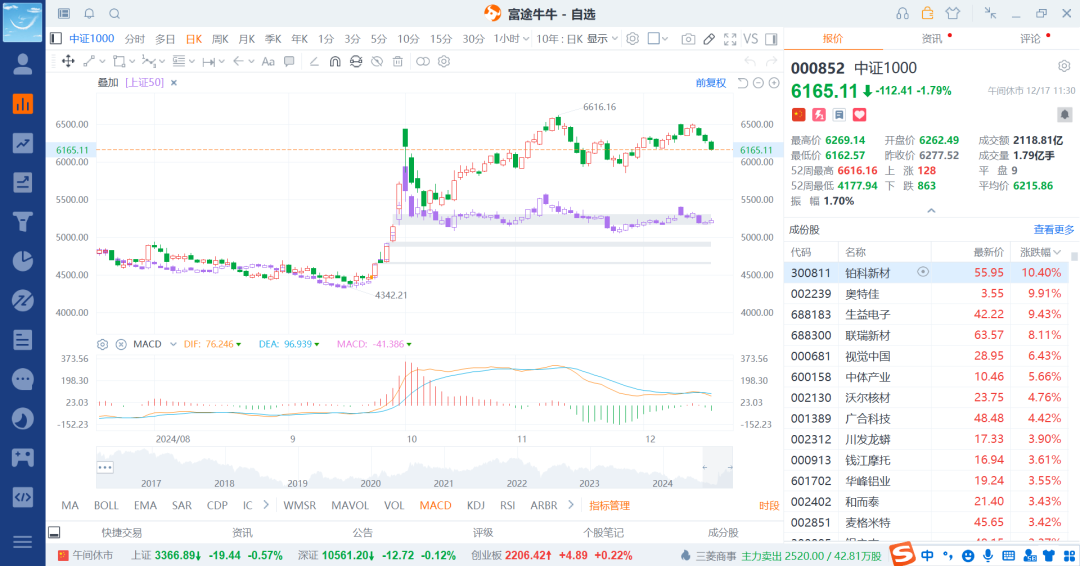Switch to the 资讯 tab in right panel
1080x566 pixels.
pos(932,39)
